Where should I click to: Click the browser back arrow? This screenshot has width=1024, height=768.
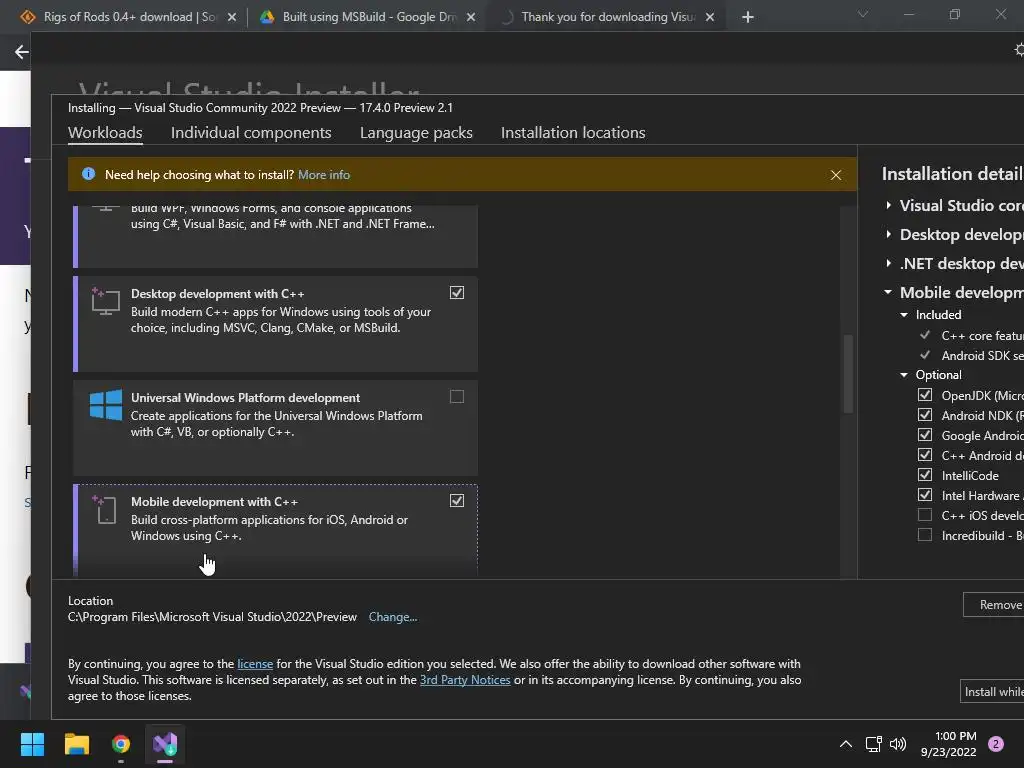(22, 52)
